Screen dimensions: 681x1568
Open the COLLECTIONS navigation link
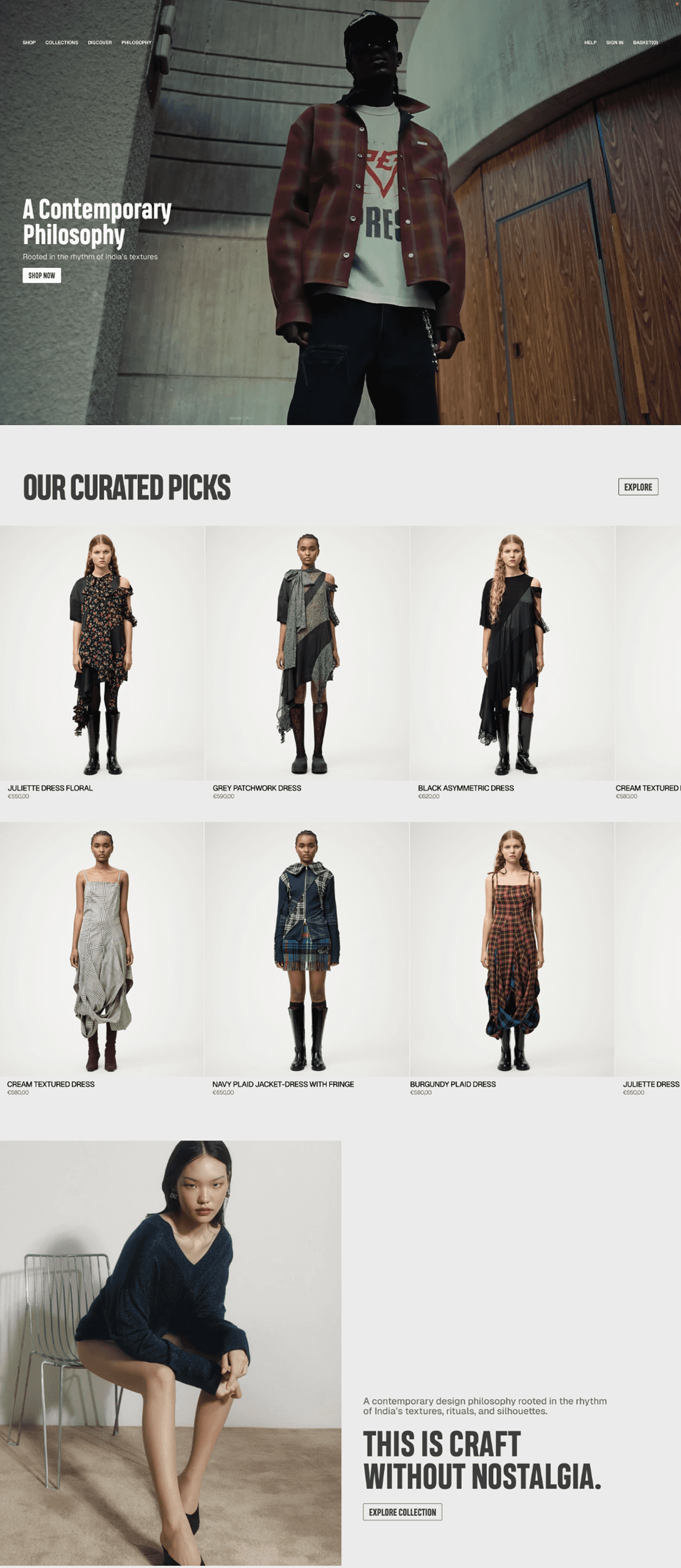pos(61,43)
